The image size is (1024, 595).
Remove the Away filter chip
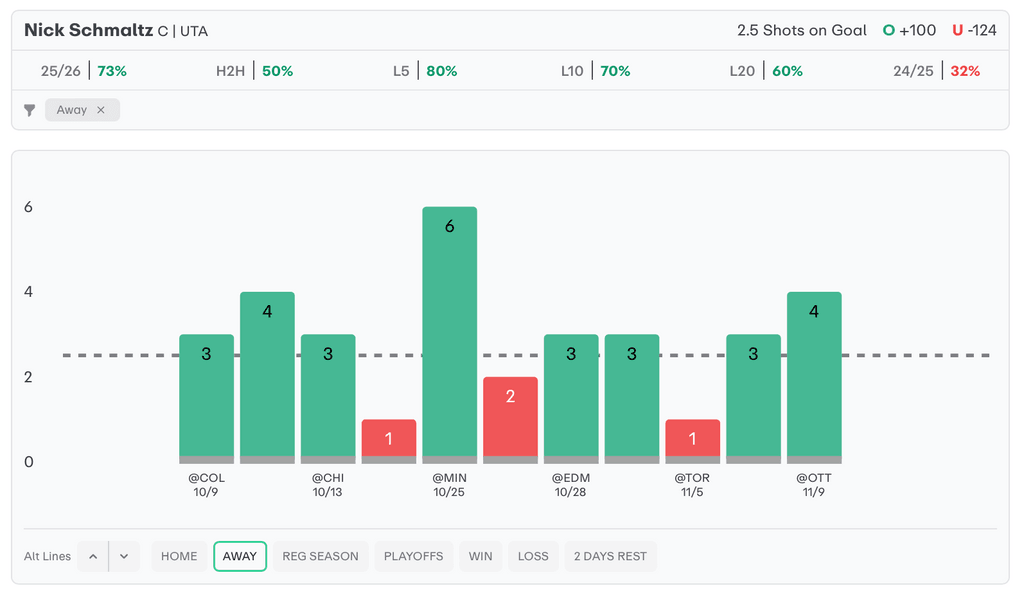coord(101,110)
